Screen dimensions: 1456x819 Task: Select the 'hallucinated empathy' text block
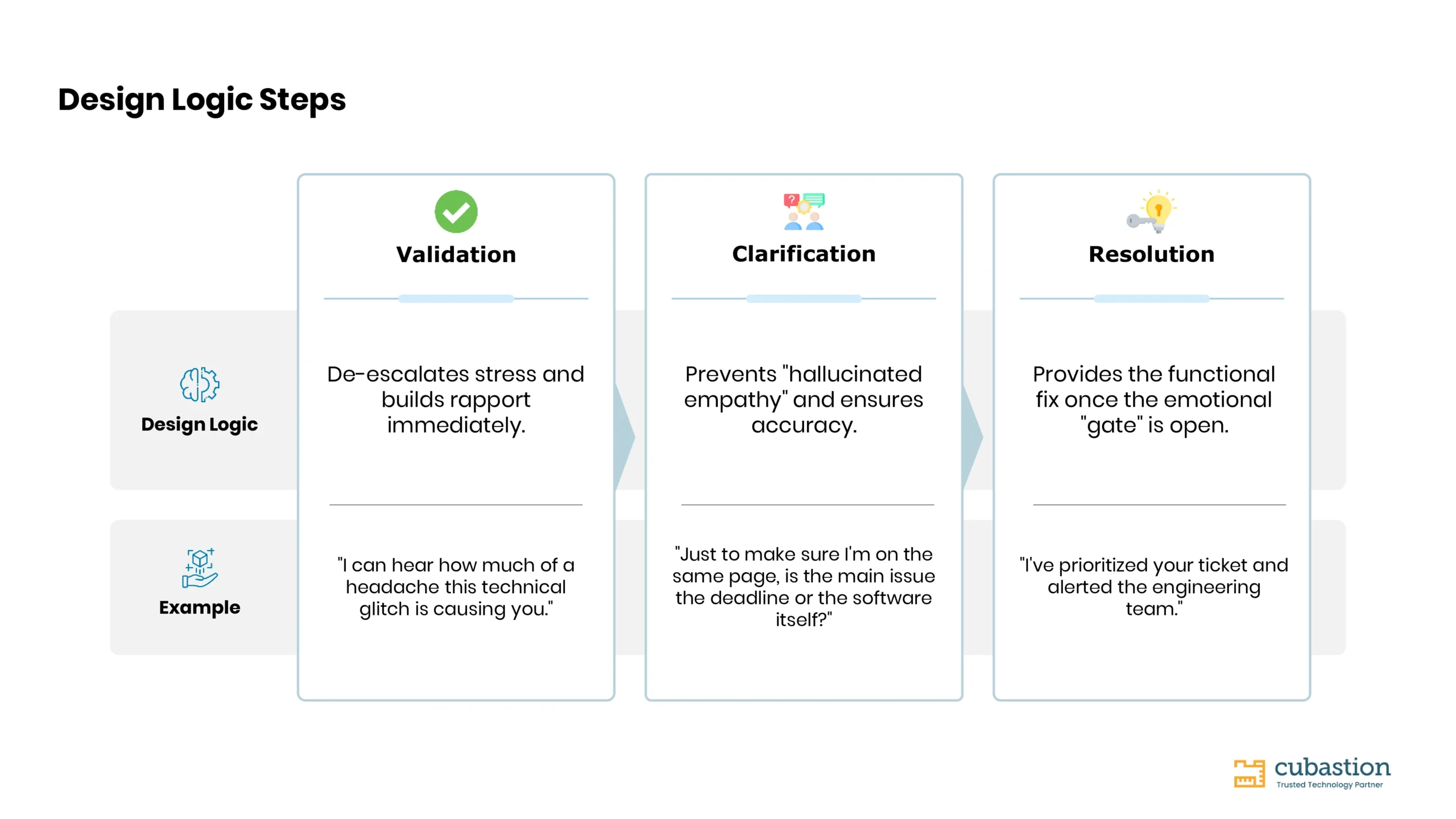coord(804,400)
